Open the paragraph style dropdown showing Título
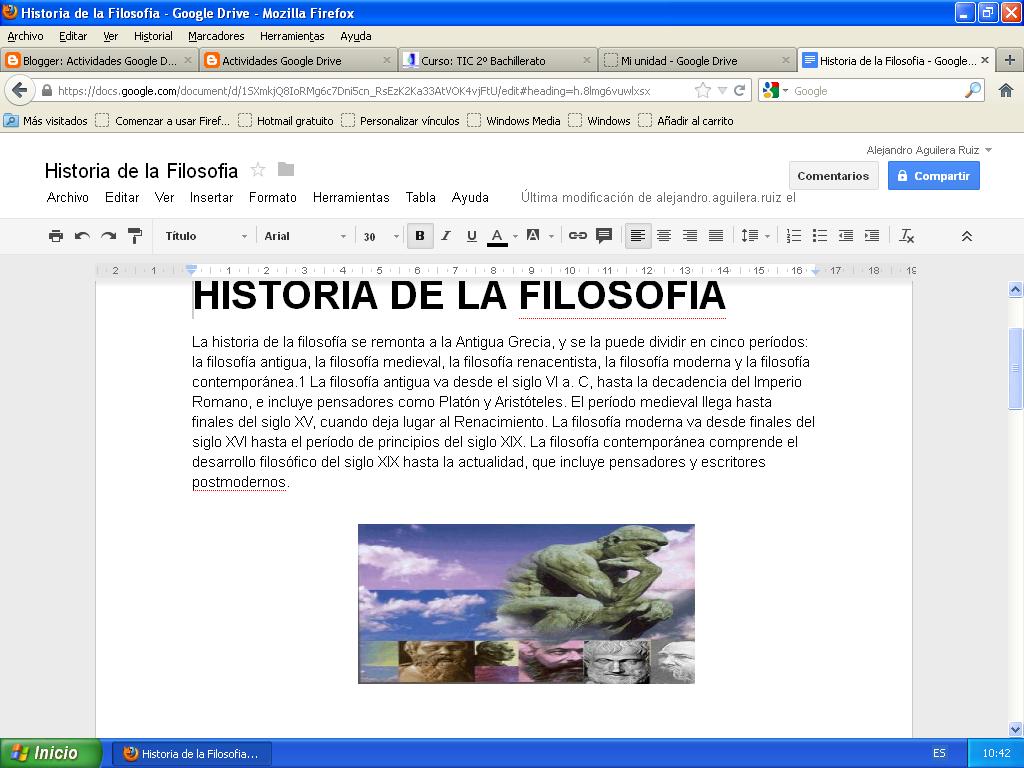Image resolution: width=1024 pixels, height=768 pixels. [x=204, y=236]
